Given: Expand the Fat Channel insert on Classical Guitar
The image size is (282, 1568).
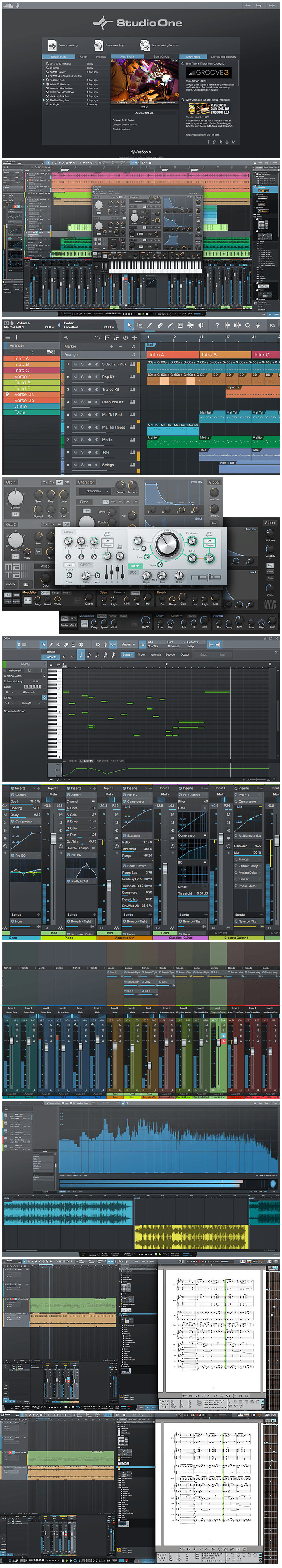Looking at the screenshot, I should 206,795.
